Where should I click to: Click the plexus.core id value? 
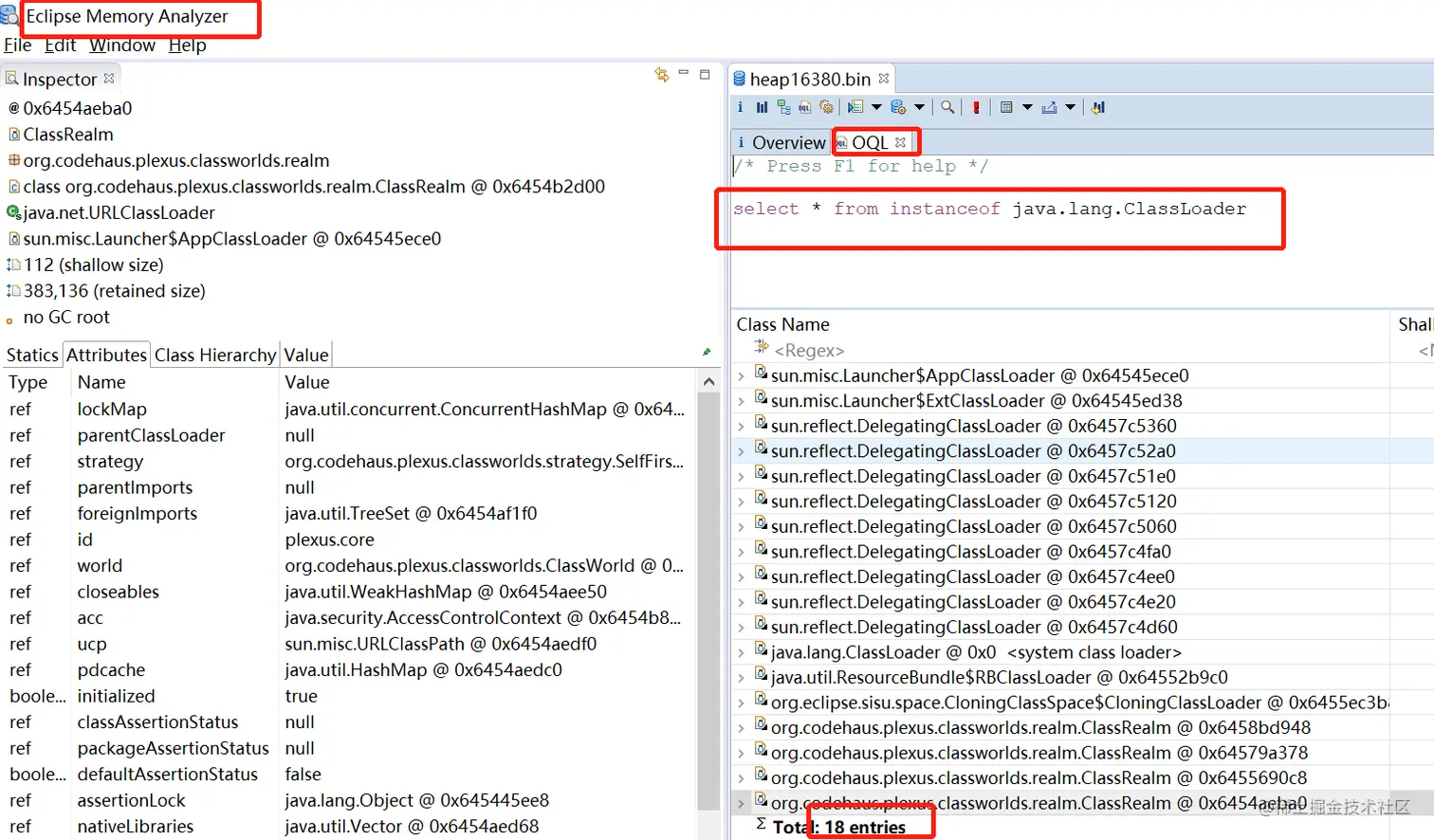click(329, 539)
